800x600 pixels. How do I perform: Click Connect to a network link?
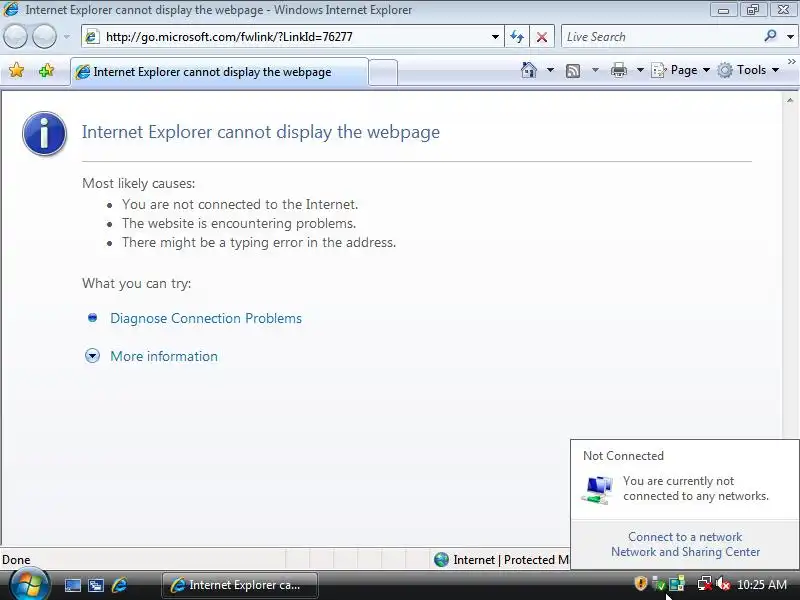[x=685, y=537]
